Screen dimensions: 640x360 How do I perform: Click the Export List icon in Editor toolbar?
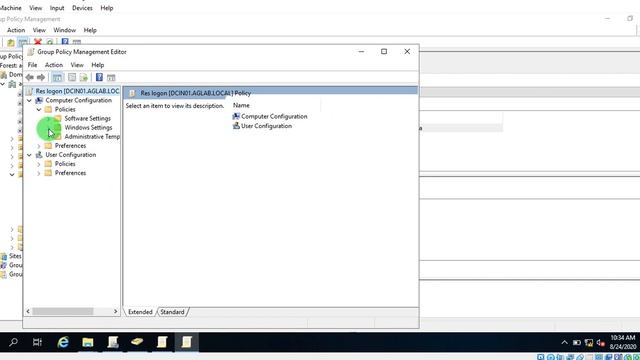84,77
